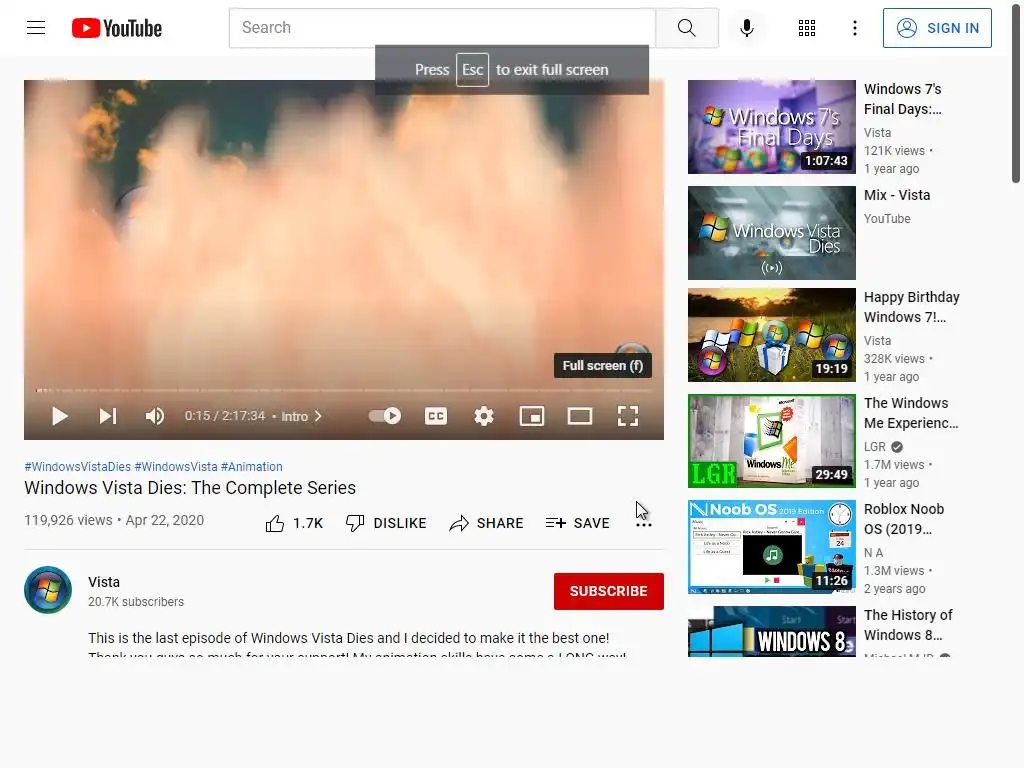
Task: Open the Roblox Noob OS thumbnail
Action: (771, 547)
